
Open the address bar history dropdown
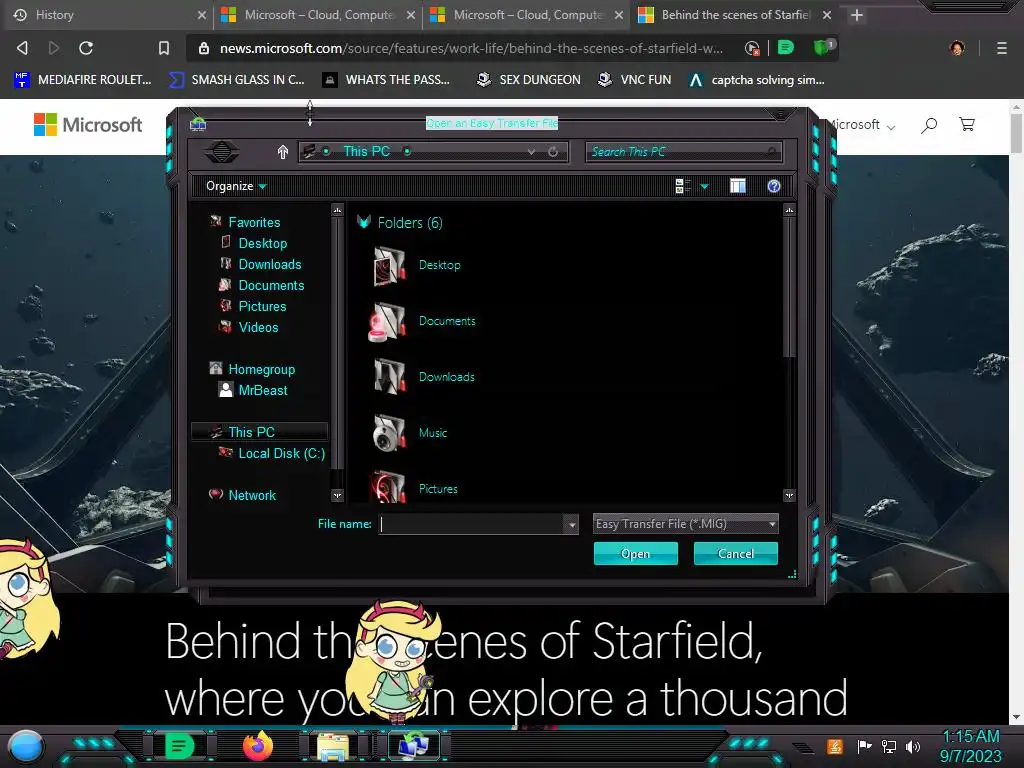click(532, 152)
